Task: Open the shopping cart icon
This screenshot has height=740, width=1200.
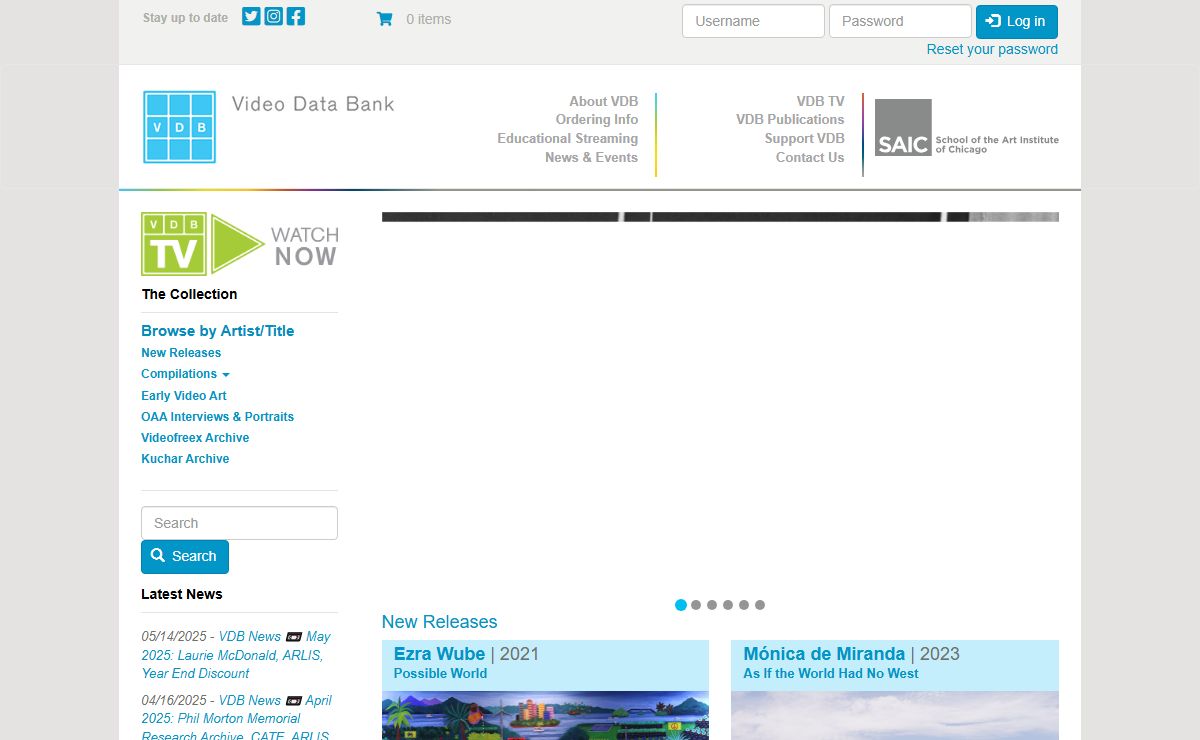Action: pos(384,19)
